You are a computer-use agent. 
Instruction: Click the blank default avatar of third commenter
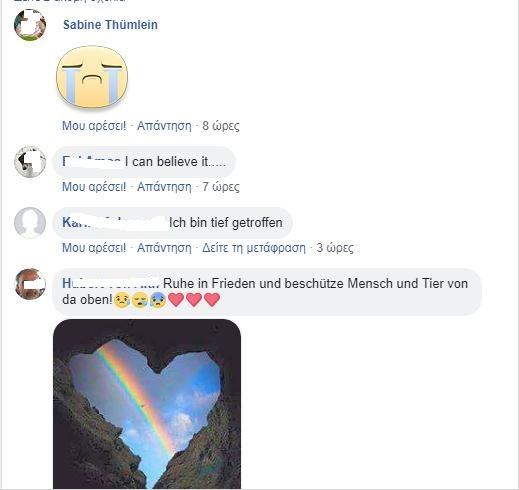coord(30,223)
